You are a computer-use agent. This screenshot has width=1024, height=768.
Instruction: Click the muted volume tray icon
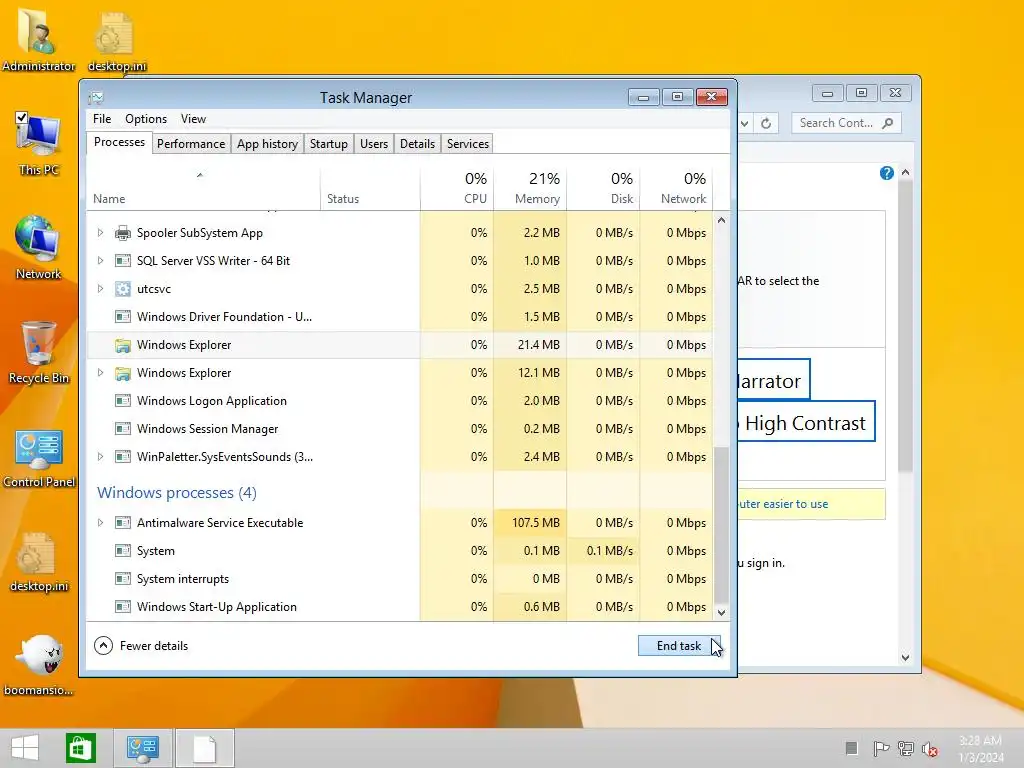click(x=930, y=749)
